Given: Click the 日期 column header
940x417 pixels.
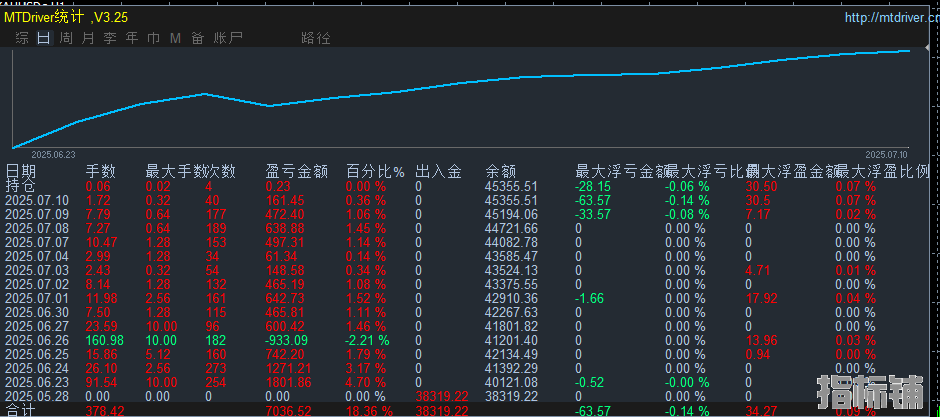Looking at the screenshot, I should click(x=20, y=172).
